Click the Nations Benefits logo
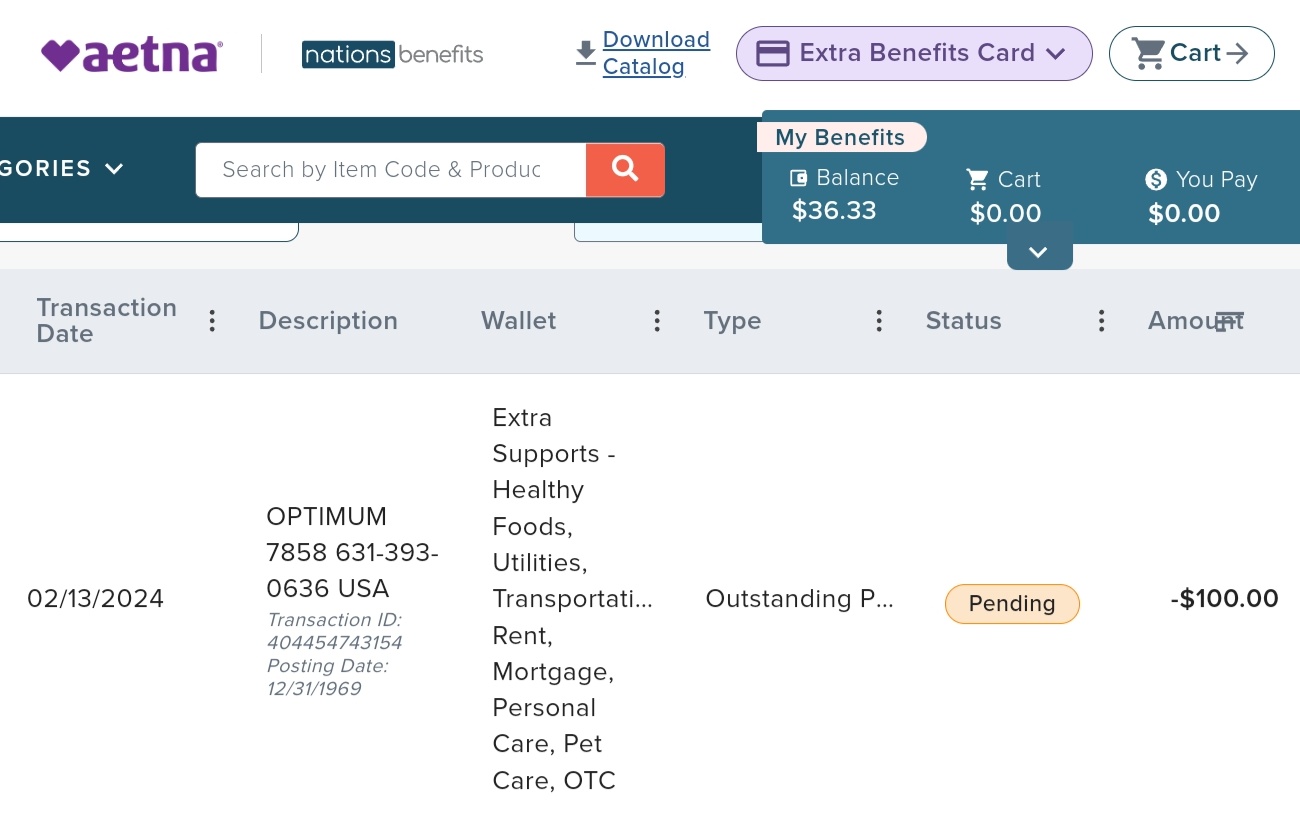Viewport: 1300px width, 820px height. (x=392, y=54)
